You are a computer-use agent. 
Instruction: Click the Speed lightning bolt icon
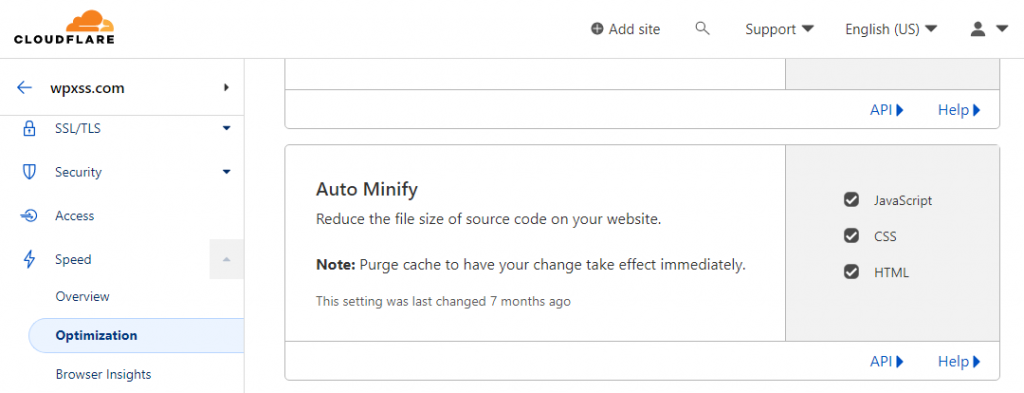coord(29,259)
